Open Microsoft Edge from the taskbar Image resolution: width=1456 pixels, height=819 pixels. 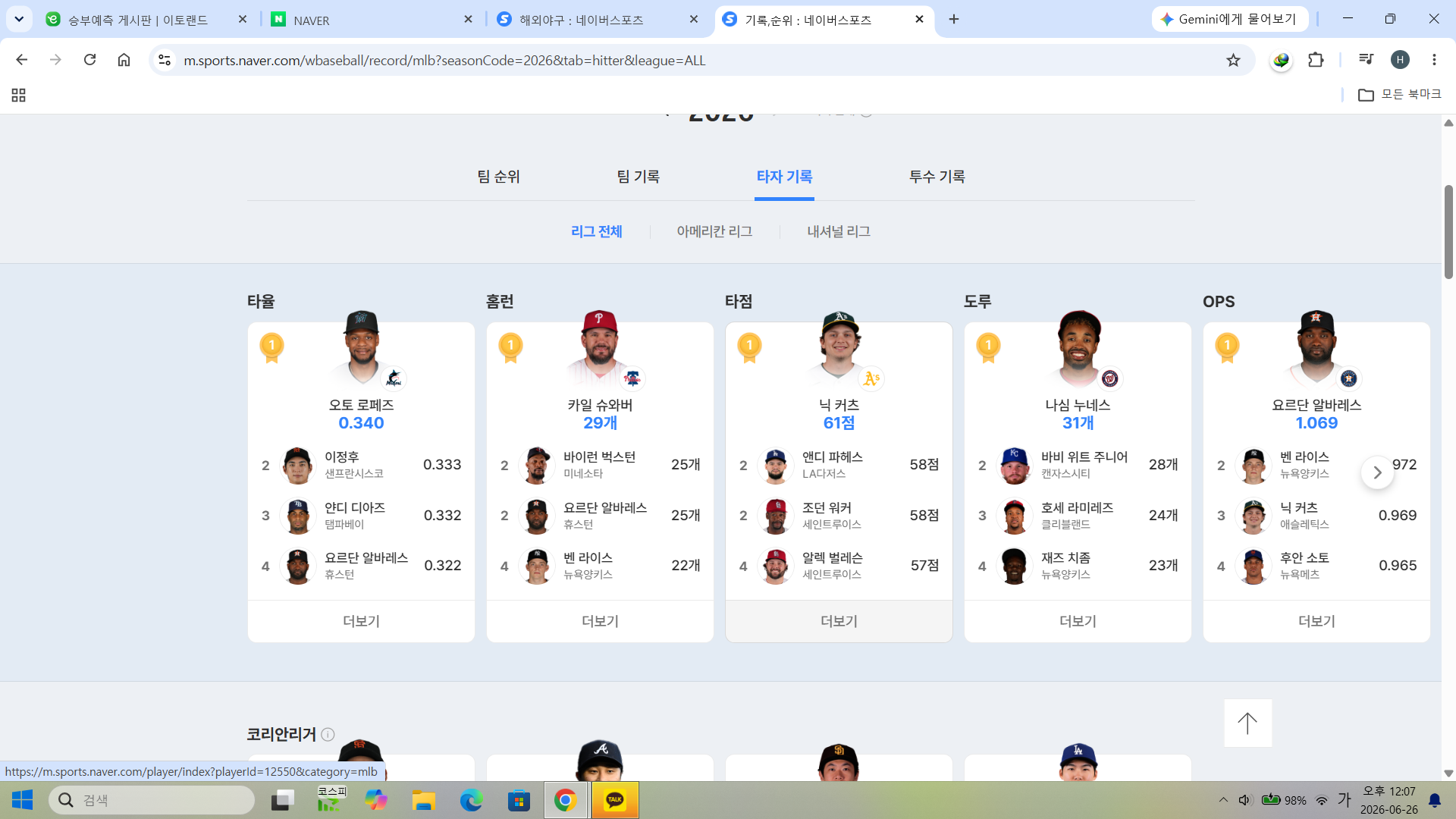(x=471, y=800)
